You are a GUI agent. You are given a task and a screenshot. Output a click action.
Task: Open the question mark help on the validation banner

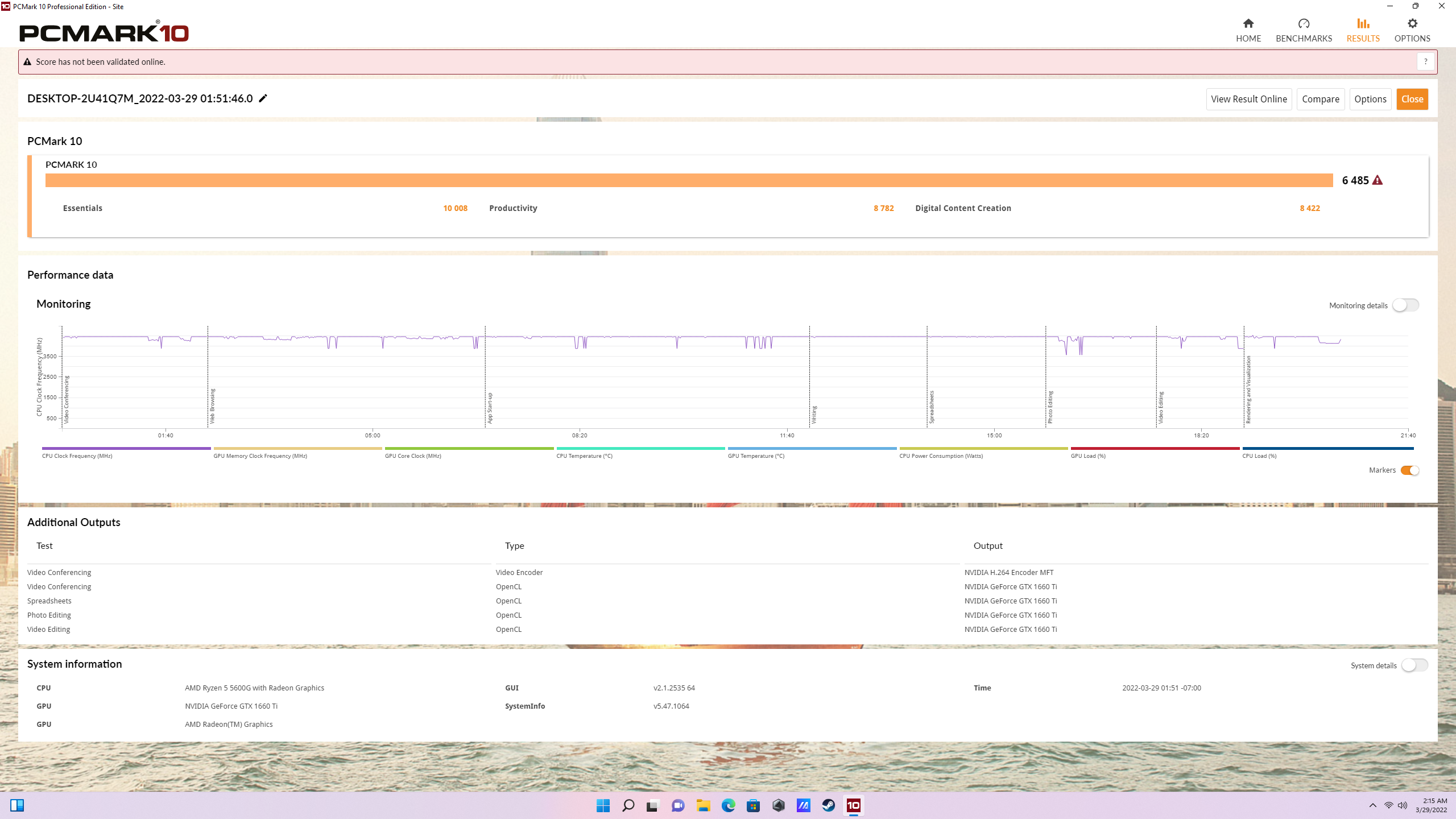[1425, 62]
